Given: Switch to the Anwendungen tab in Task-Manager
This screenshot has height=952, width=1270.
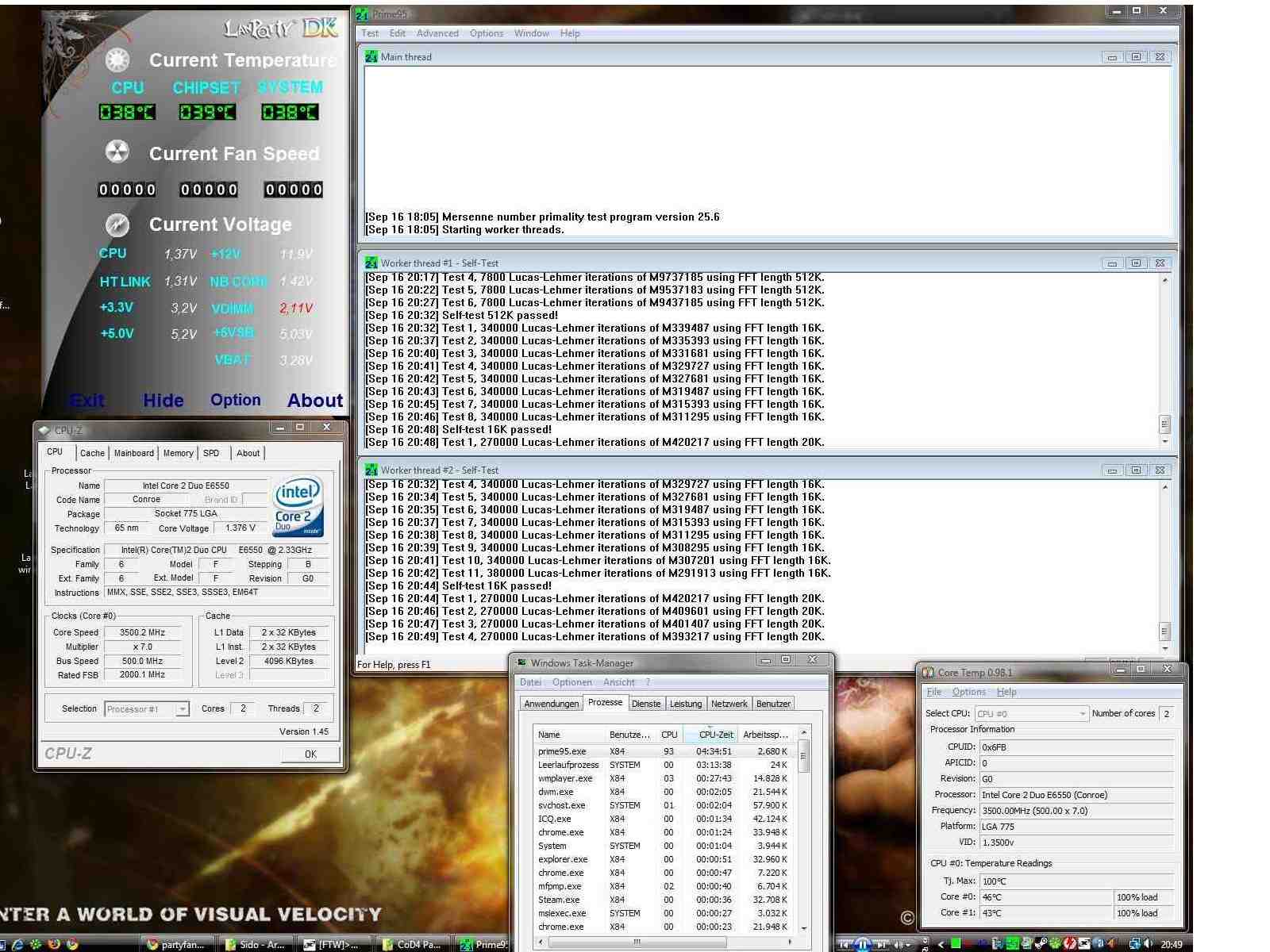Looking at the screenshot, I should click(x=552, y=704).
